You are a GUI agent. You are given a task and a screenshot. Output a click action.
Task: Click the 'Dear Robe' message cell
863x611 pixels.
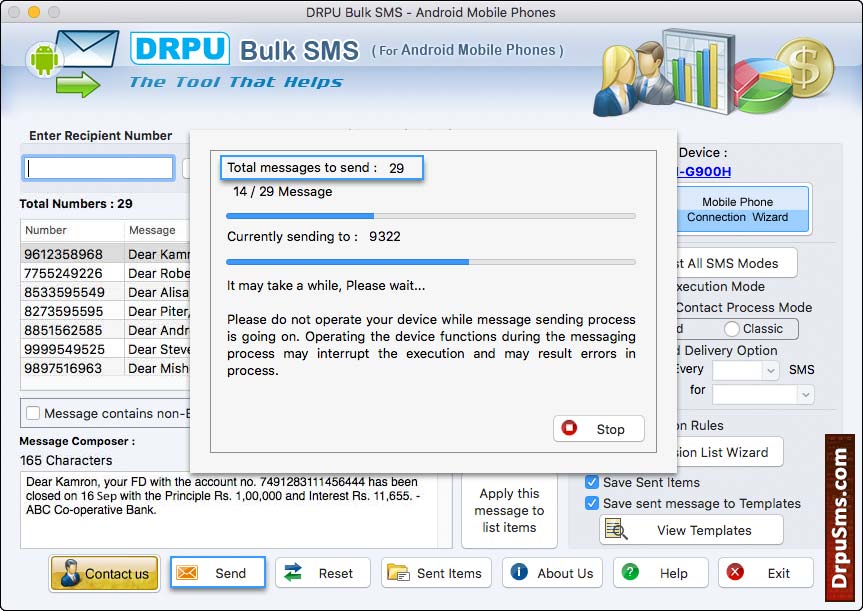[x=159, y=273]
